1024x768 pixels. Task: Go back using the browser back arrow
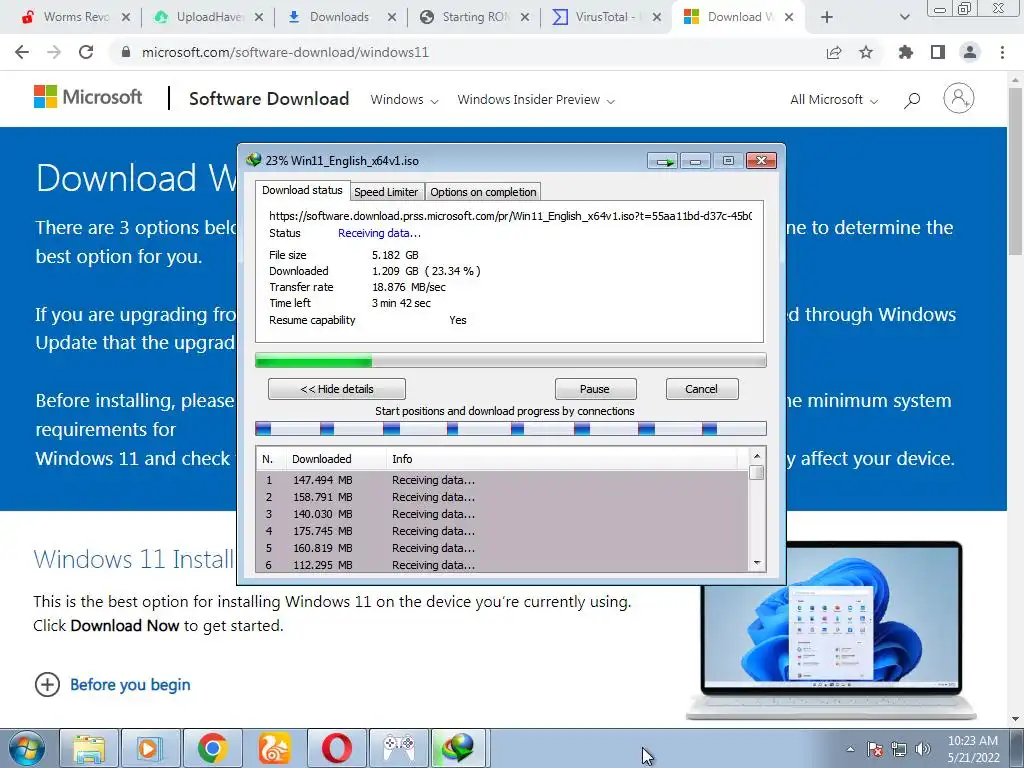coord(22,52)
